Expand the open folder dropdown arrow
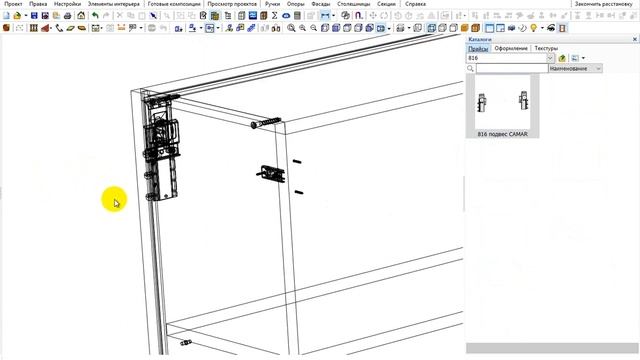The width and height of the screenshot is (640, 360). tap(25, 16)
